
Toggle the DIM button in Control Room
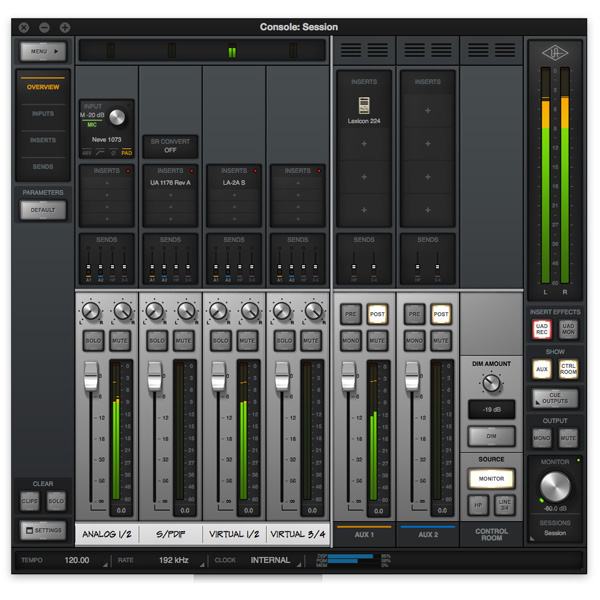coord(491,436)
